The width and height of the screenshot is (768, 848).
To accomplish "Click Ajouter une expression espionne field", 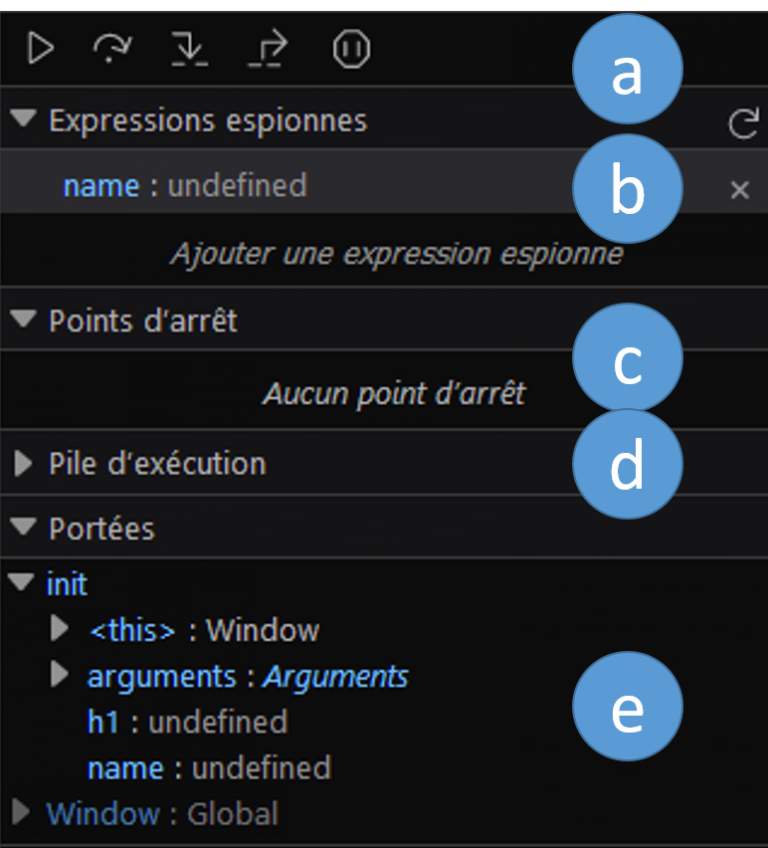I will click(x=397, y=253).
